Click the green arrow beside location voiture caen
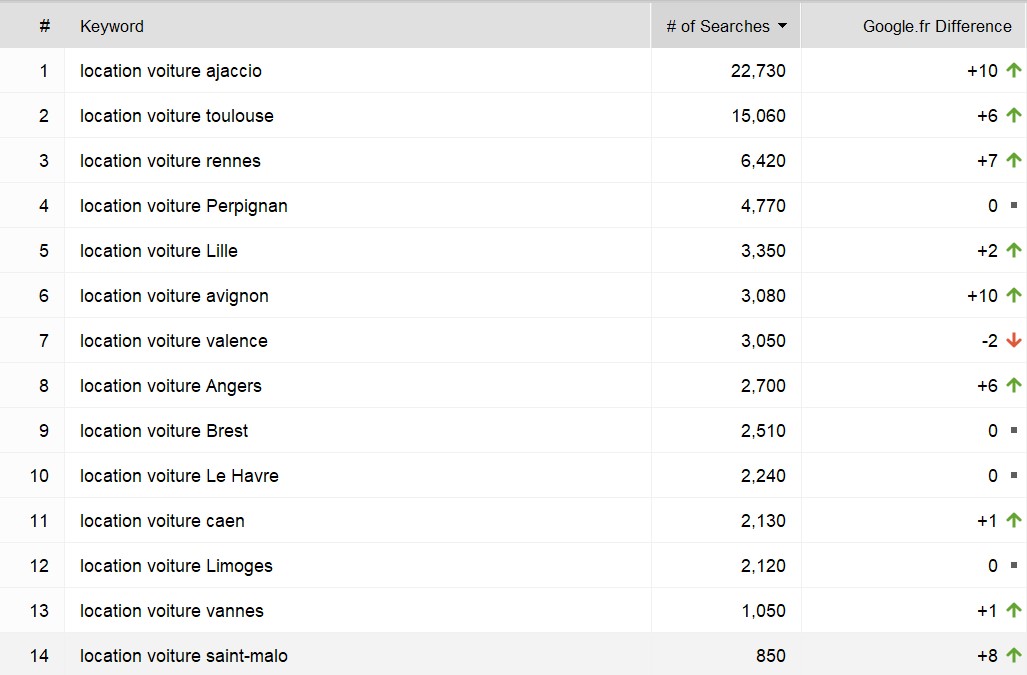Screen dimensions: 1027x675 click(x=1014, y=520)
